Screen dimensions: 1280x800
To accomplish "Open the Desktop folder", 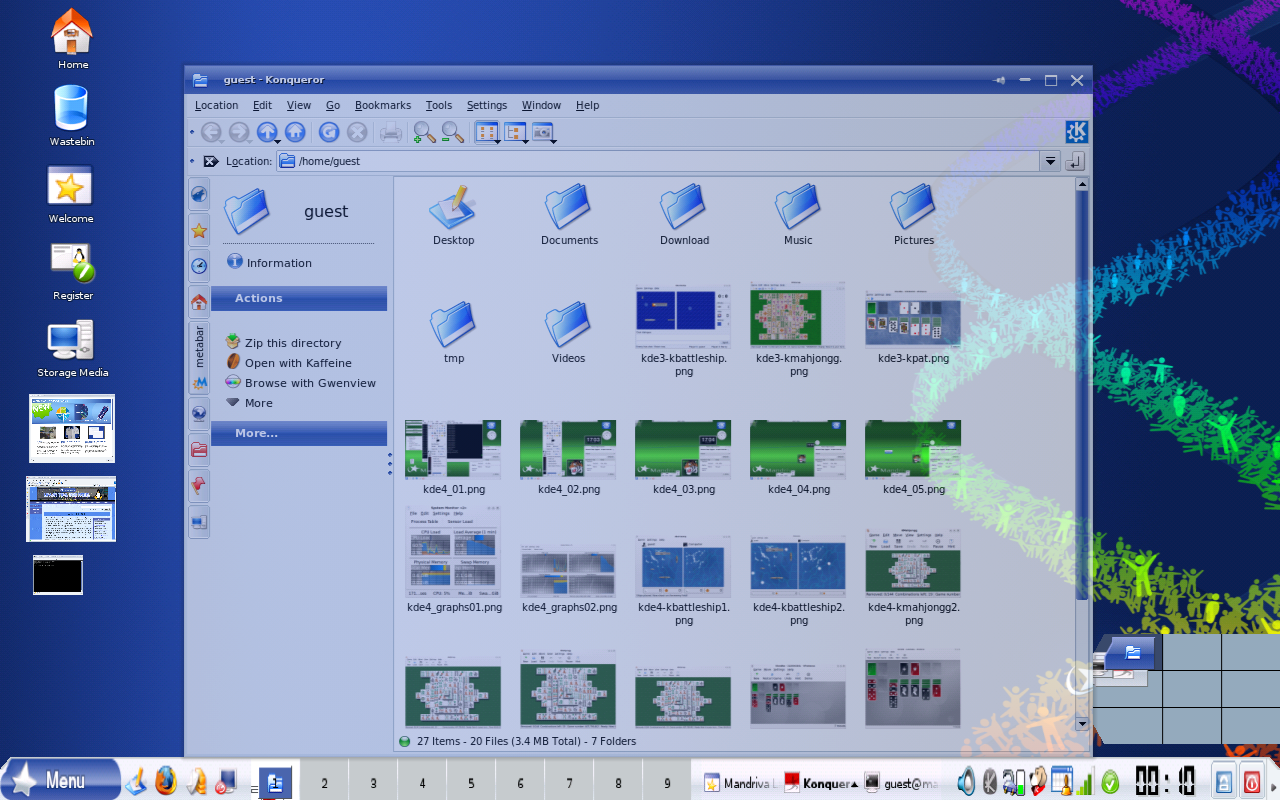I will point(454,215).
